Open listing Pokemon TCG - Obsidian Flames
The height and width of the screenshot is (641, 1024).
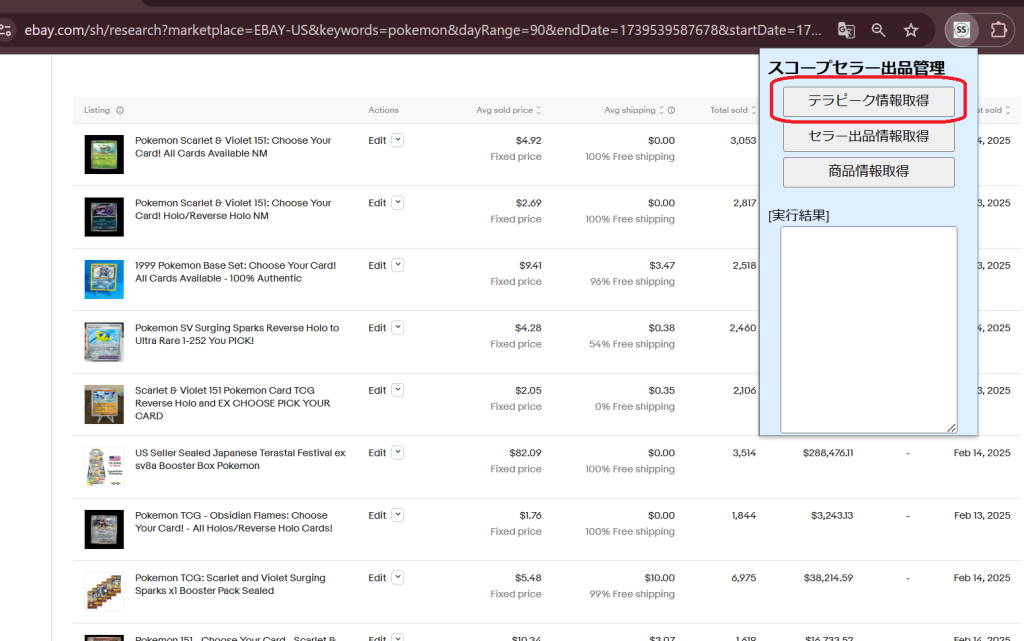coord(234,522)
